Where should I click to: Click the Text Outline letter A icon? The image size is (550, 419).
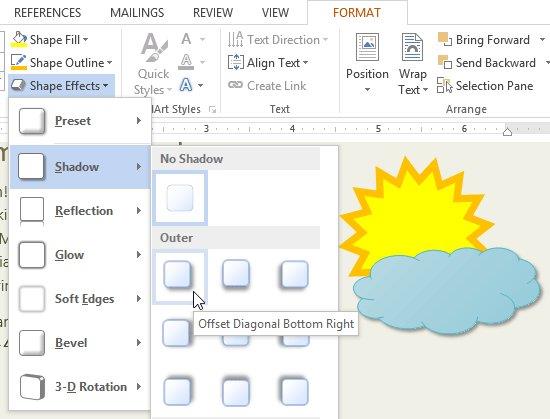[186, 62]
